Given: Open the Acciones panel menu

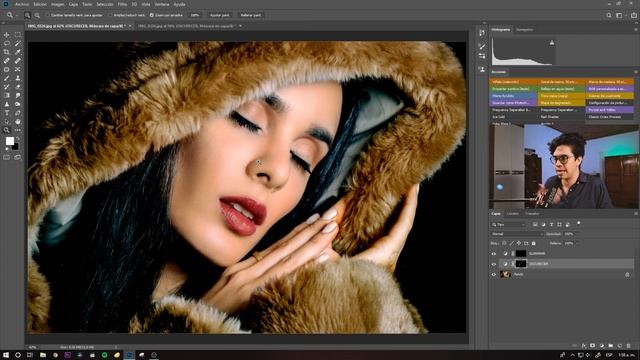Looking at the screenshot, I should point(636,72).
